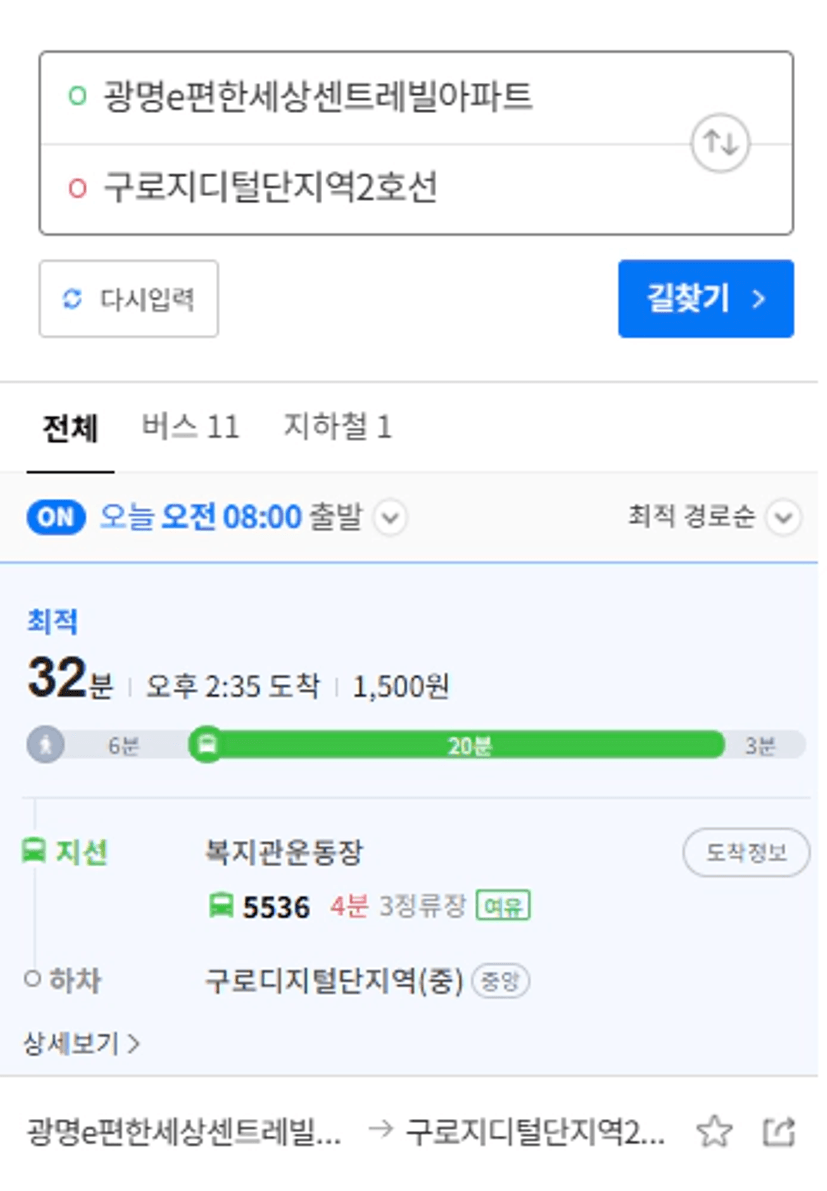Swap origin and destination with arrows icon
This screenshot has height=1191, width=827.
click(720, 143)
